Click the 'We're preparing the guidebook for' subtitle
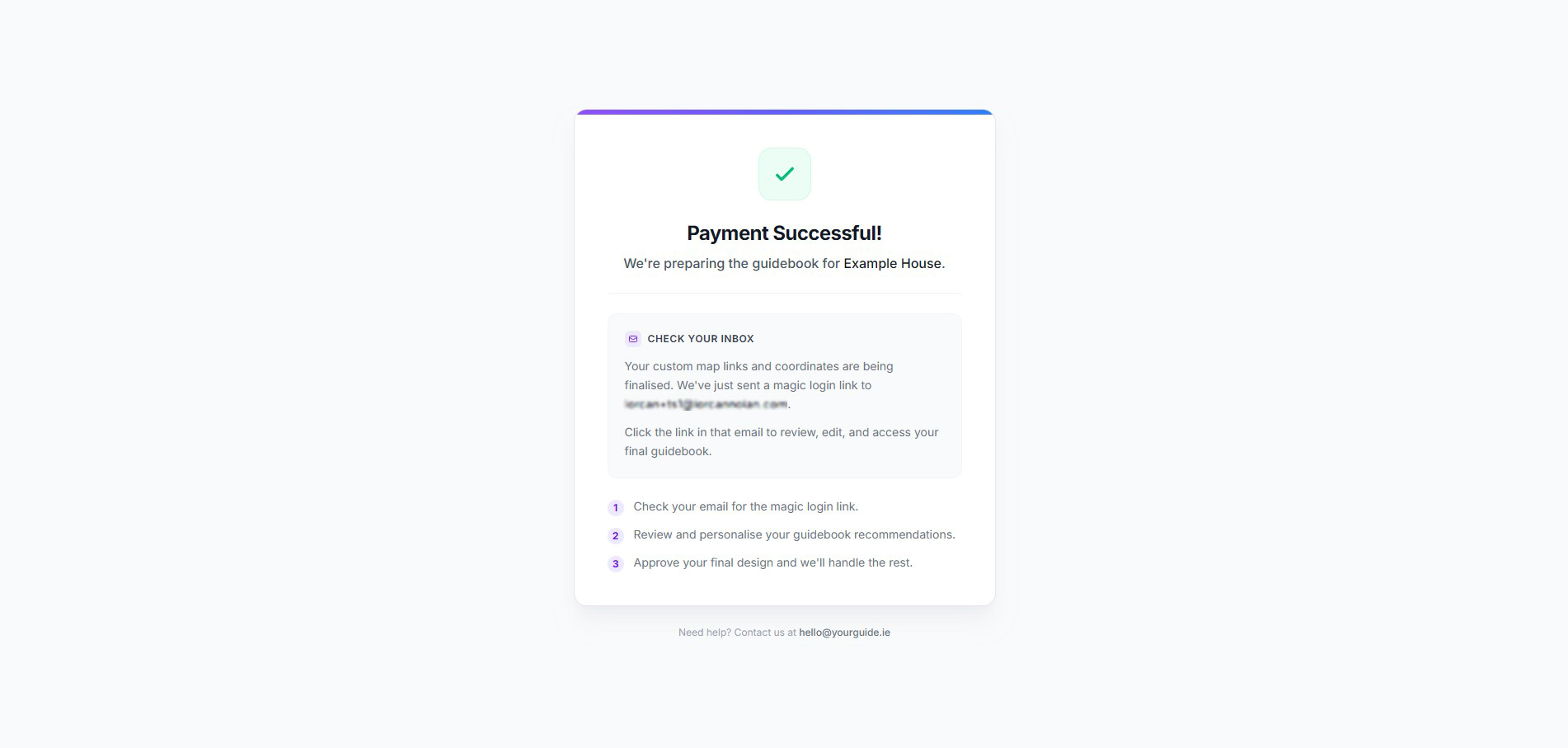Image resolution: width=1568 pixels, height=748 pixels. pyautogui.click(x=731, y=264)
